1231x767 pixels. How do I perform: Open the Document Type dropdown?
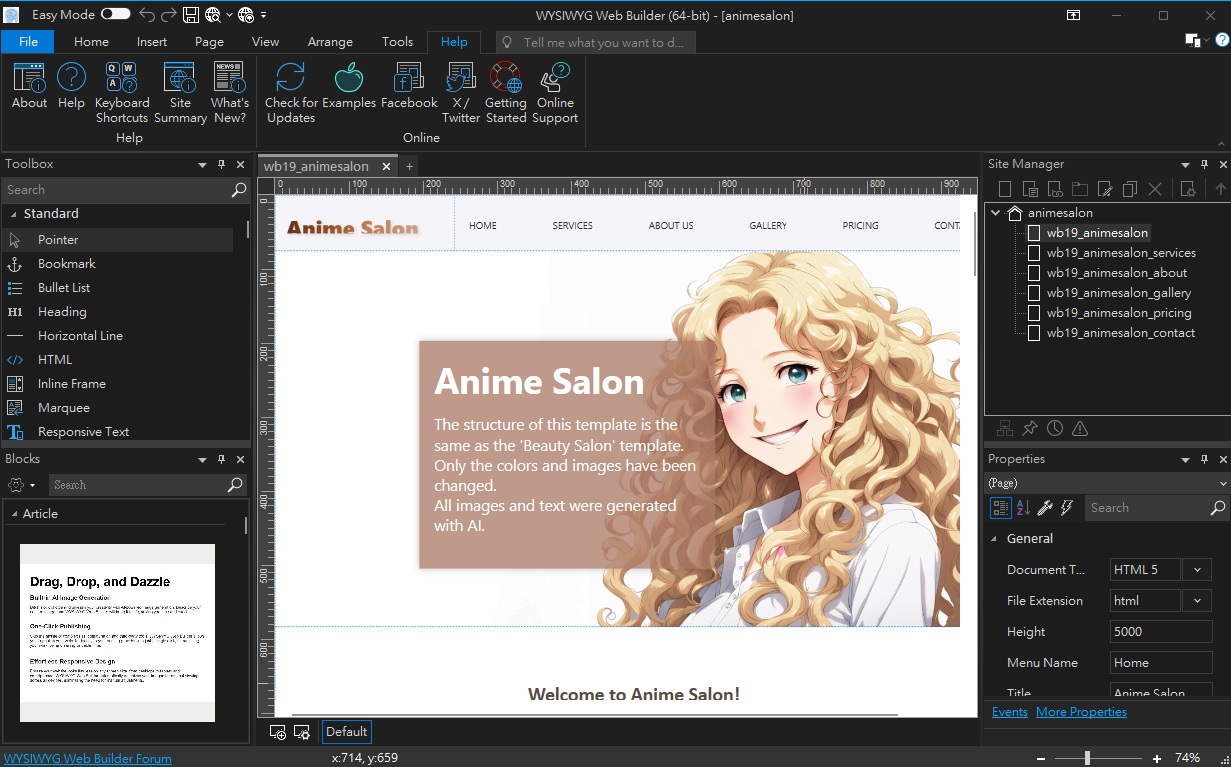pos(1196,570)
